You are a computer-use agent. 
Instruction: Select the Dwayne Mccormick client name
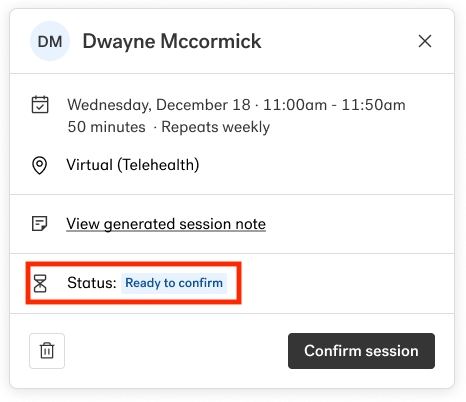172,42
